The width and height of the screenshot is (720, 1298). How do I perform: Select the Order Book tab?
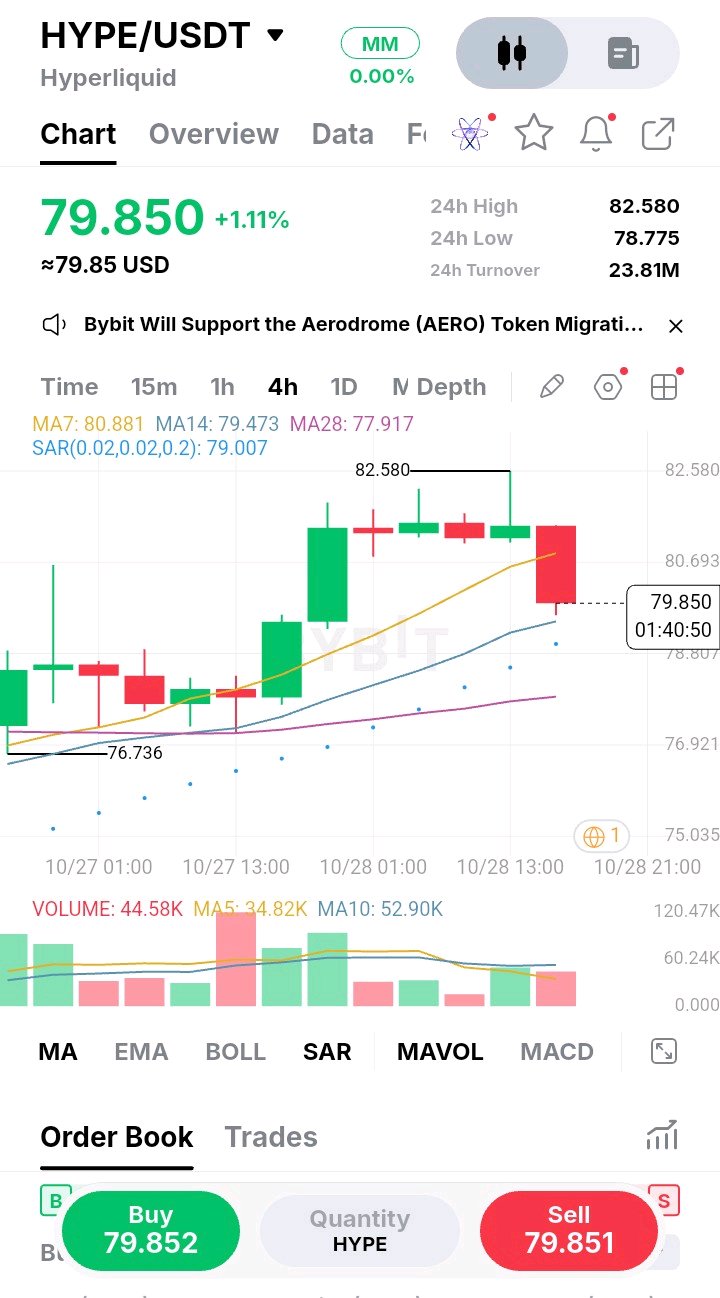pos(117,1137)
